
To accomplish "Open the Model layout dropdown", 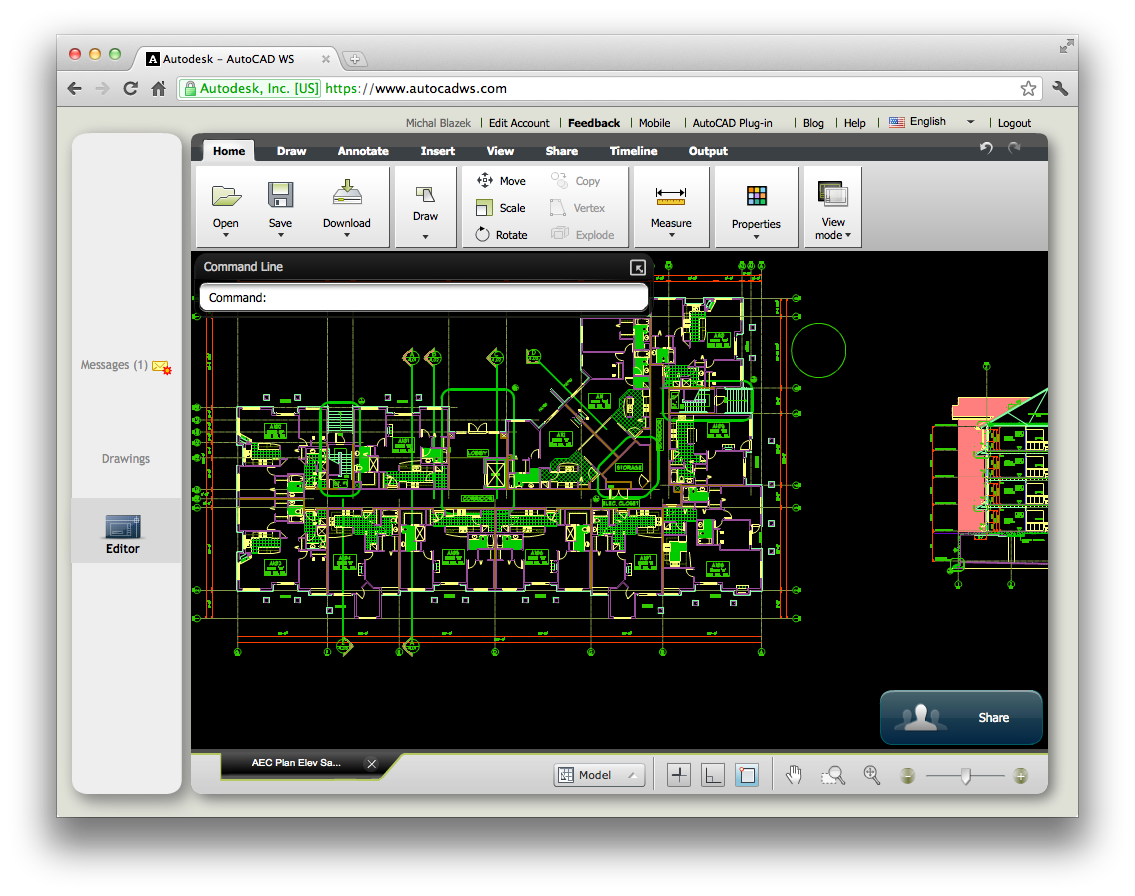I will tap(600, 775).
